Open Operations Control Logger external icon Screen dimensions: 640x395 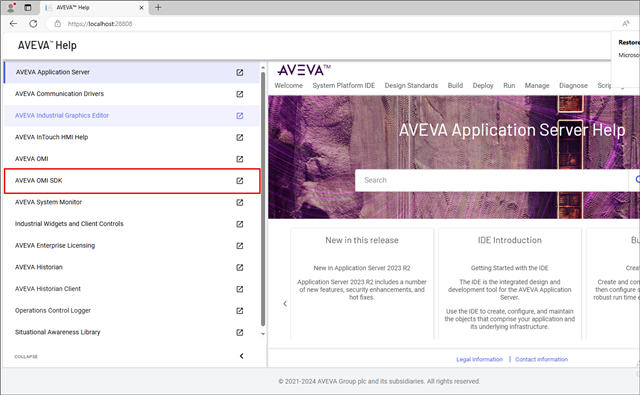pos(240,311)
